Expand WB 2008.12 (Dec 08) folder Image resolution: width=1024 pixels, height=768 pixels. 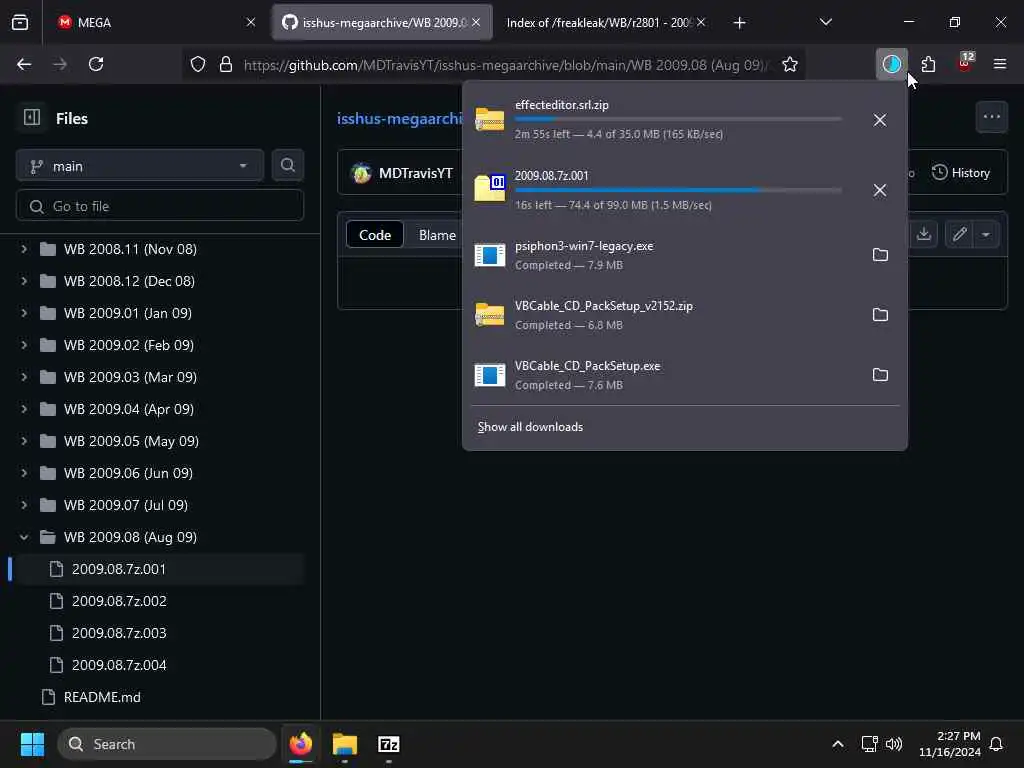(x=24, y=281)
